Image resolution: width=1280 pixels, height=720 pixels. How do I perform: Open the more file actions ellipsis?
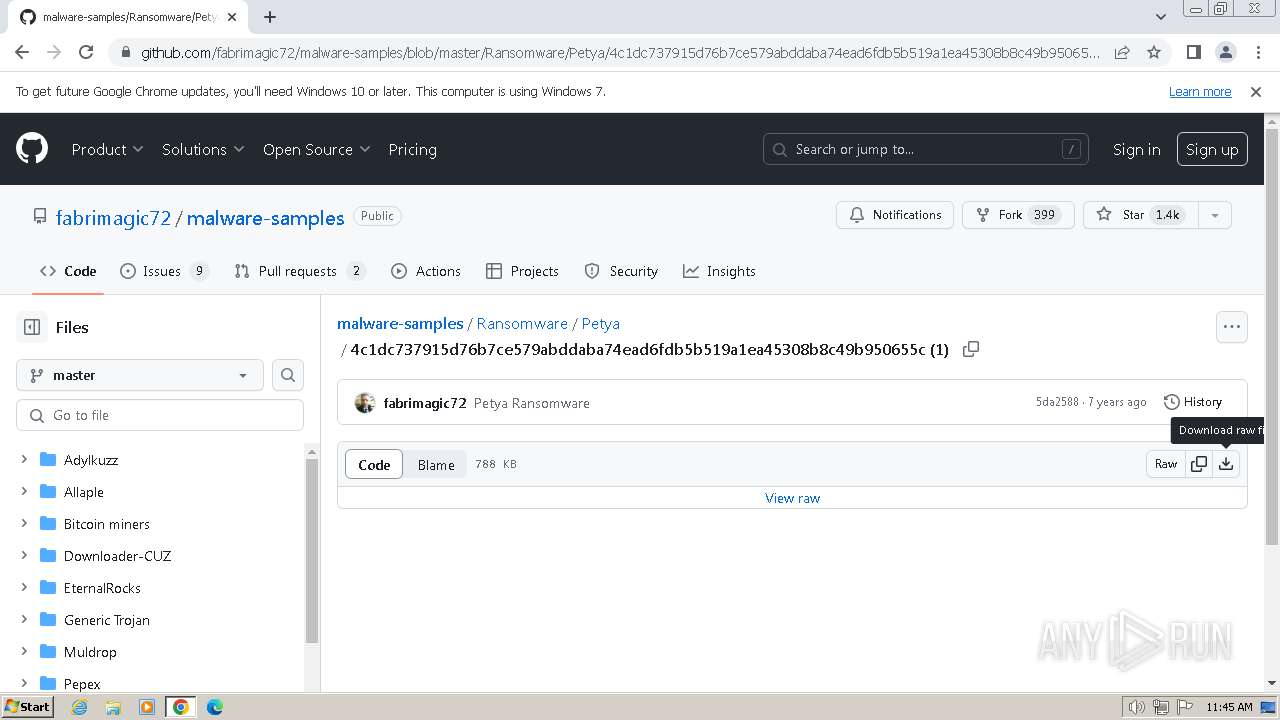[1232, 326]
